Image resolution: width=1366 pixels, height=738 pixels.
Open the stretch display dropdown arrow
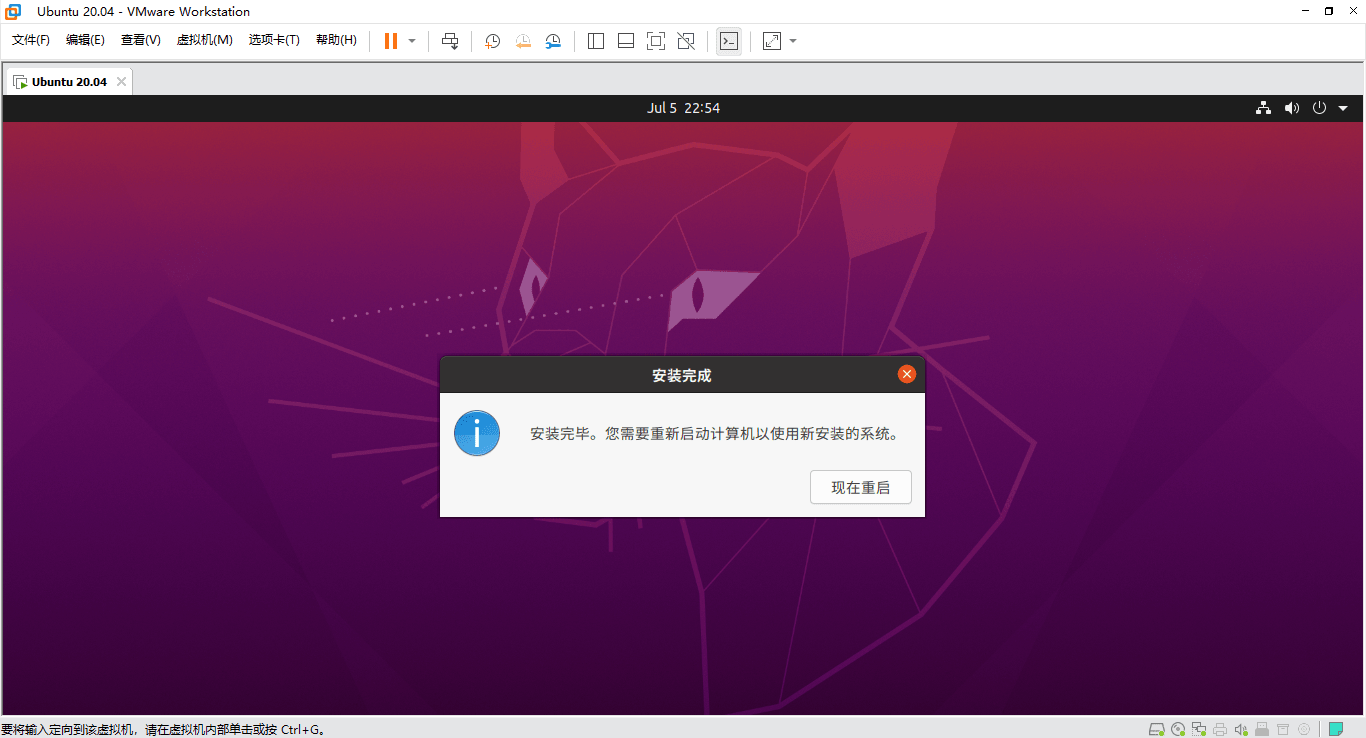coord(793,41)
